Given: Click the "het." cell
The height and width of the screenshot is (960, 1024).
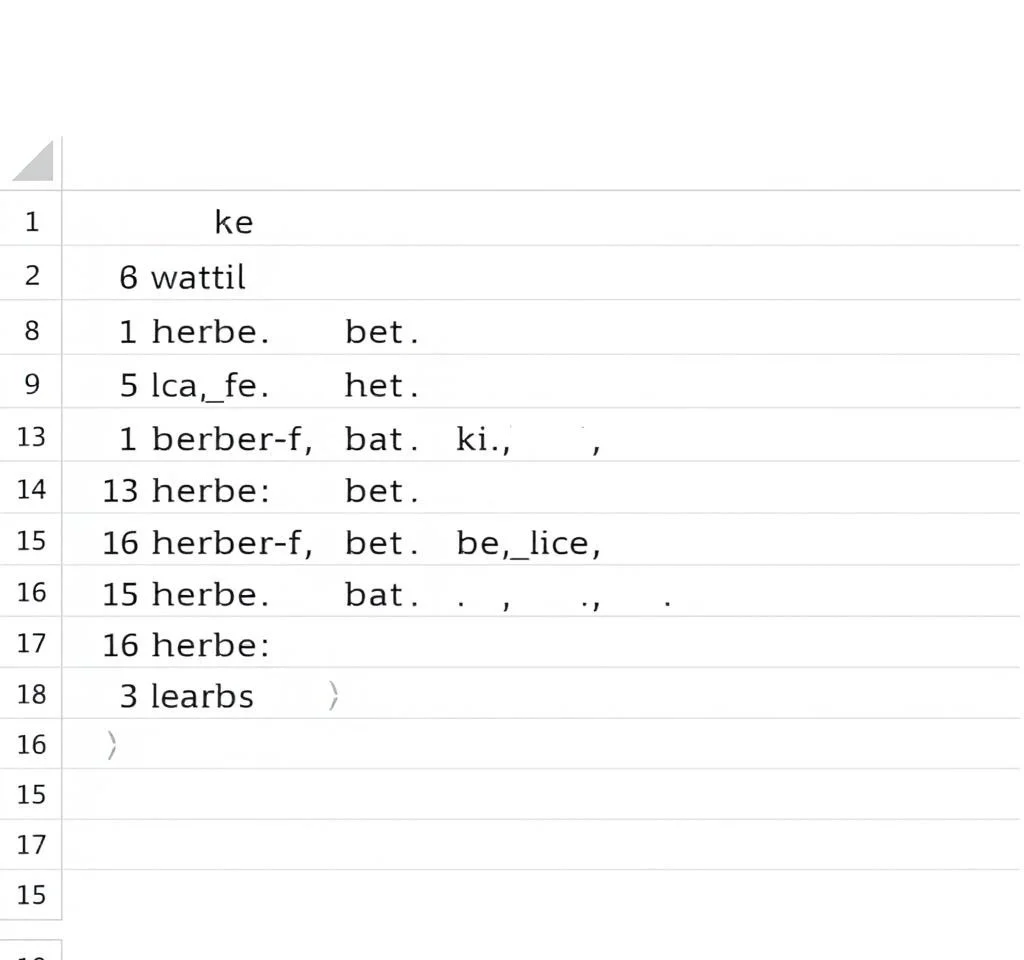Looking at the screenshot, I should [x=381, y=385].
